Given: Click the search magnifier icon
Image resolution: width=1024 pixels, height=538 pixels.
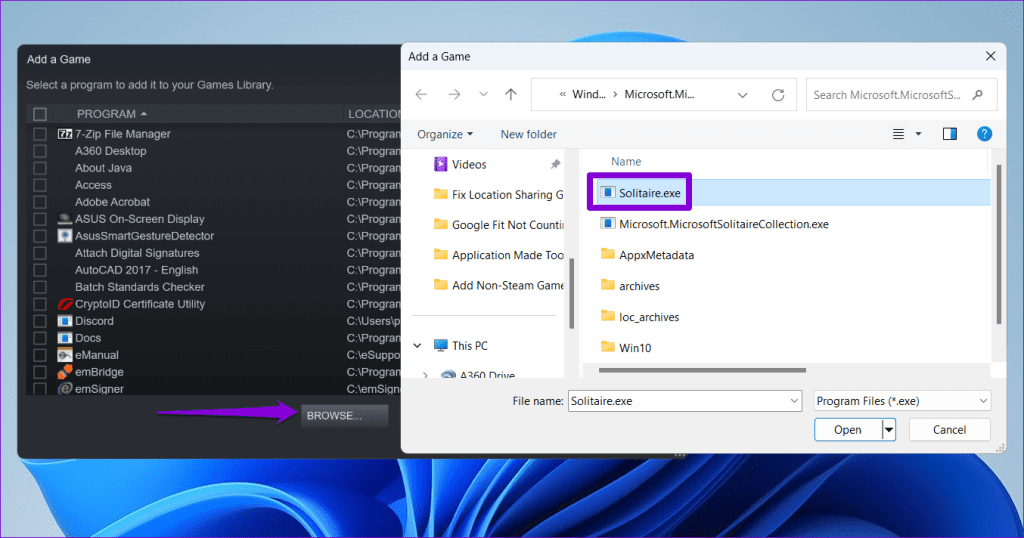Looking at the screenshot, I should [978, 95].
